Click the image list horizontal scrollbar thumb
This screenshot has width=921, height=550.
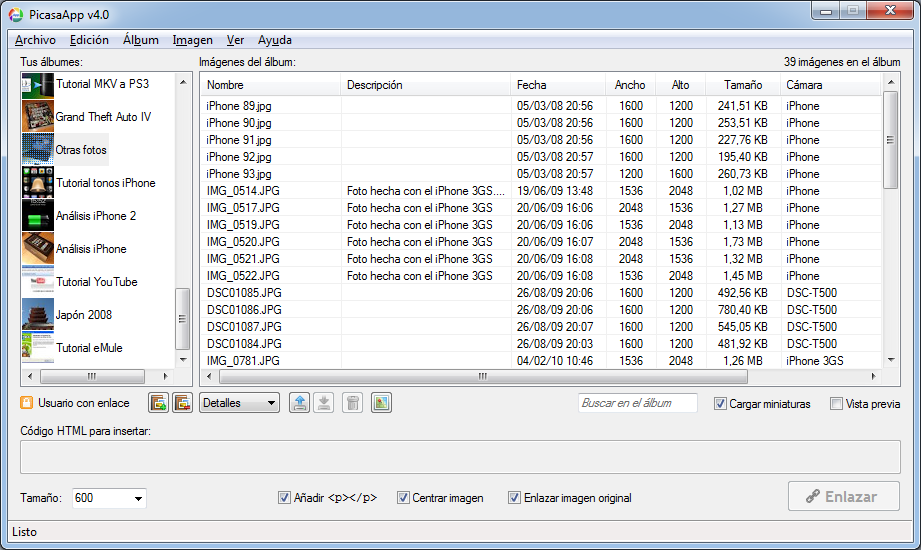482,376
